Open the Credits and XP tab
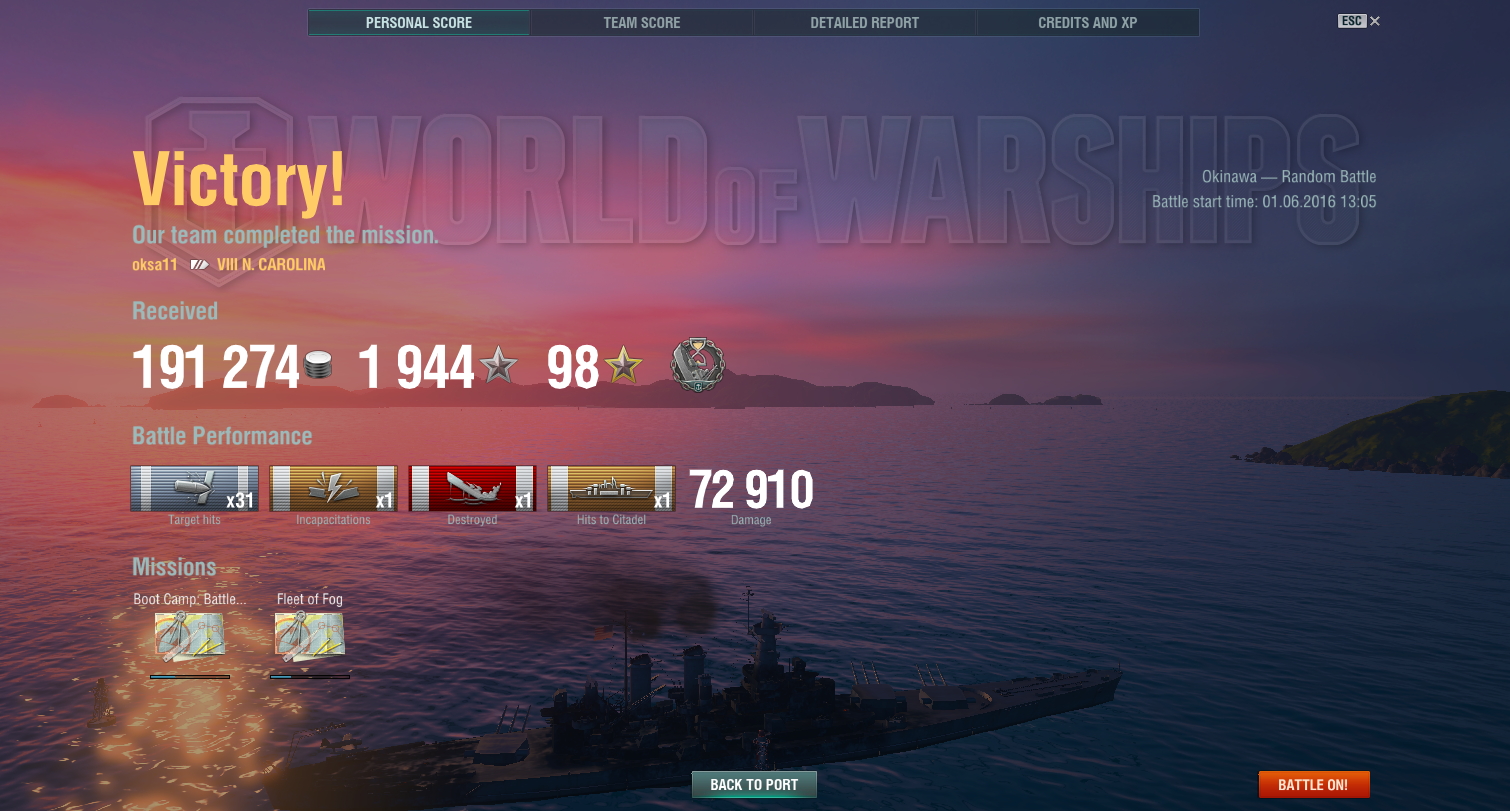Viewport: 1510px width, 811px height. point(1087,22)
